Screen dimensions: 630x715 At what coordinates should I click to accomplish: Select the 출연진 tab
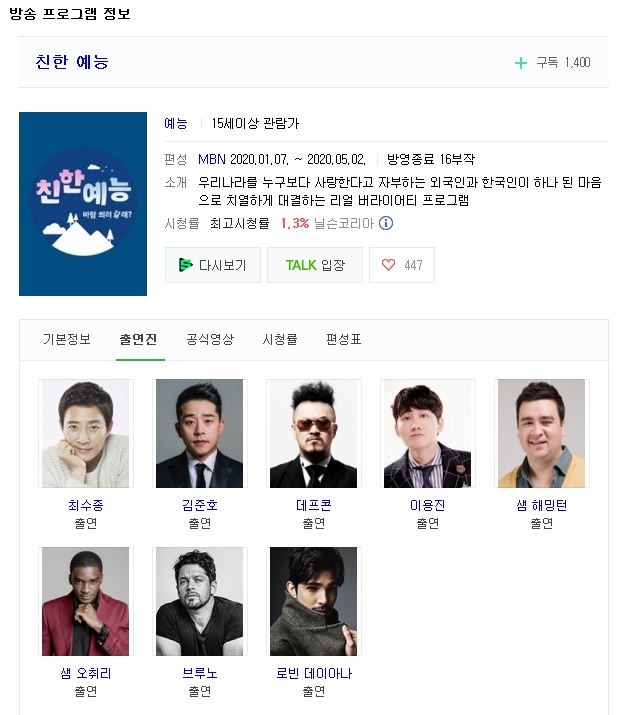pyautogui.click(x=139, y=339)
